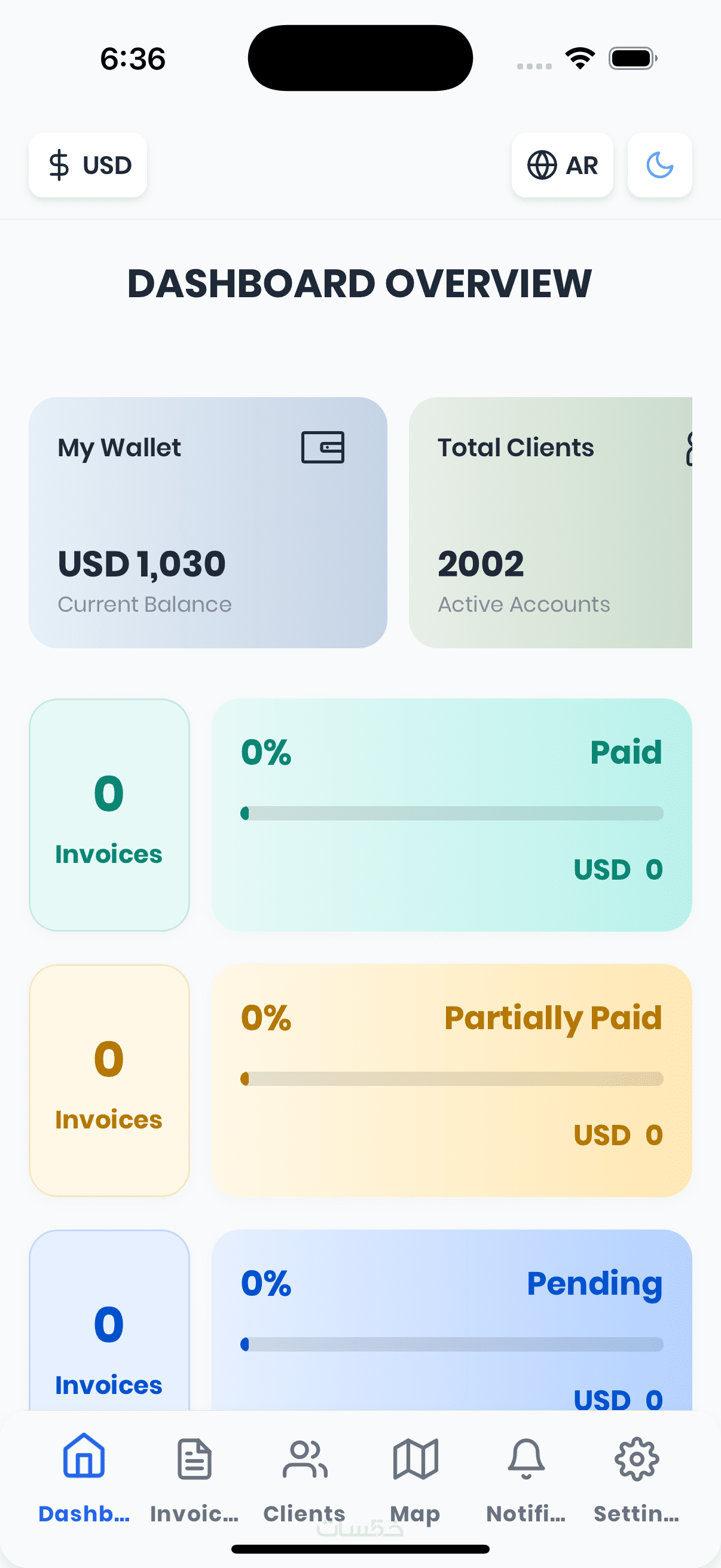This screenshot has height=1568, width=721.
Task: Open the My Wallet balance card
Action: click(207, 522)
